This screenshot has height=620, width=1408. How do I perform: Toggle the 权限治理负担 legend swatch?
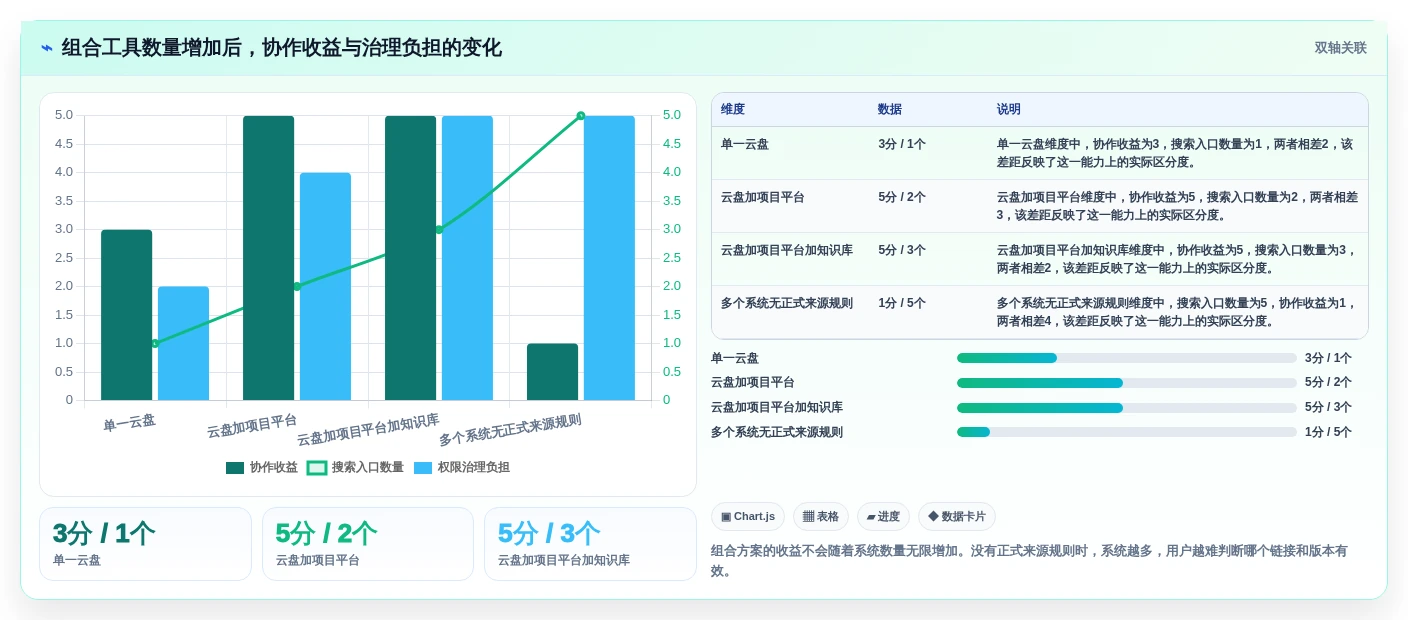(x=423, y=468)
